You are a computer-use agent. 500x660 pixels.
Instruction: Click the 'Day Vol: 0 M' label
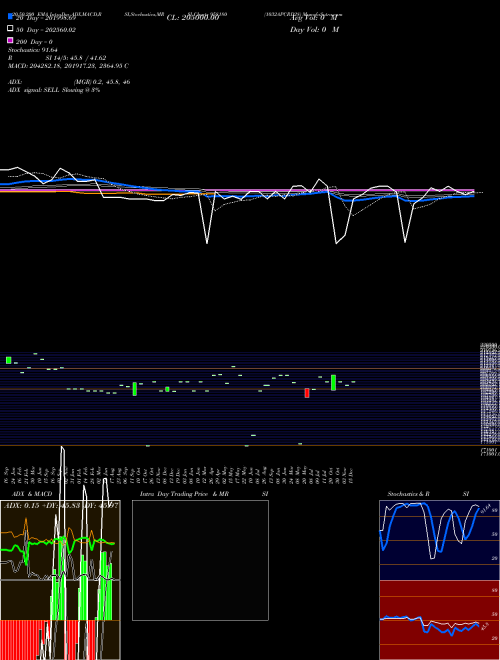coord(314,30)
